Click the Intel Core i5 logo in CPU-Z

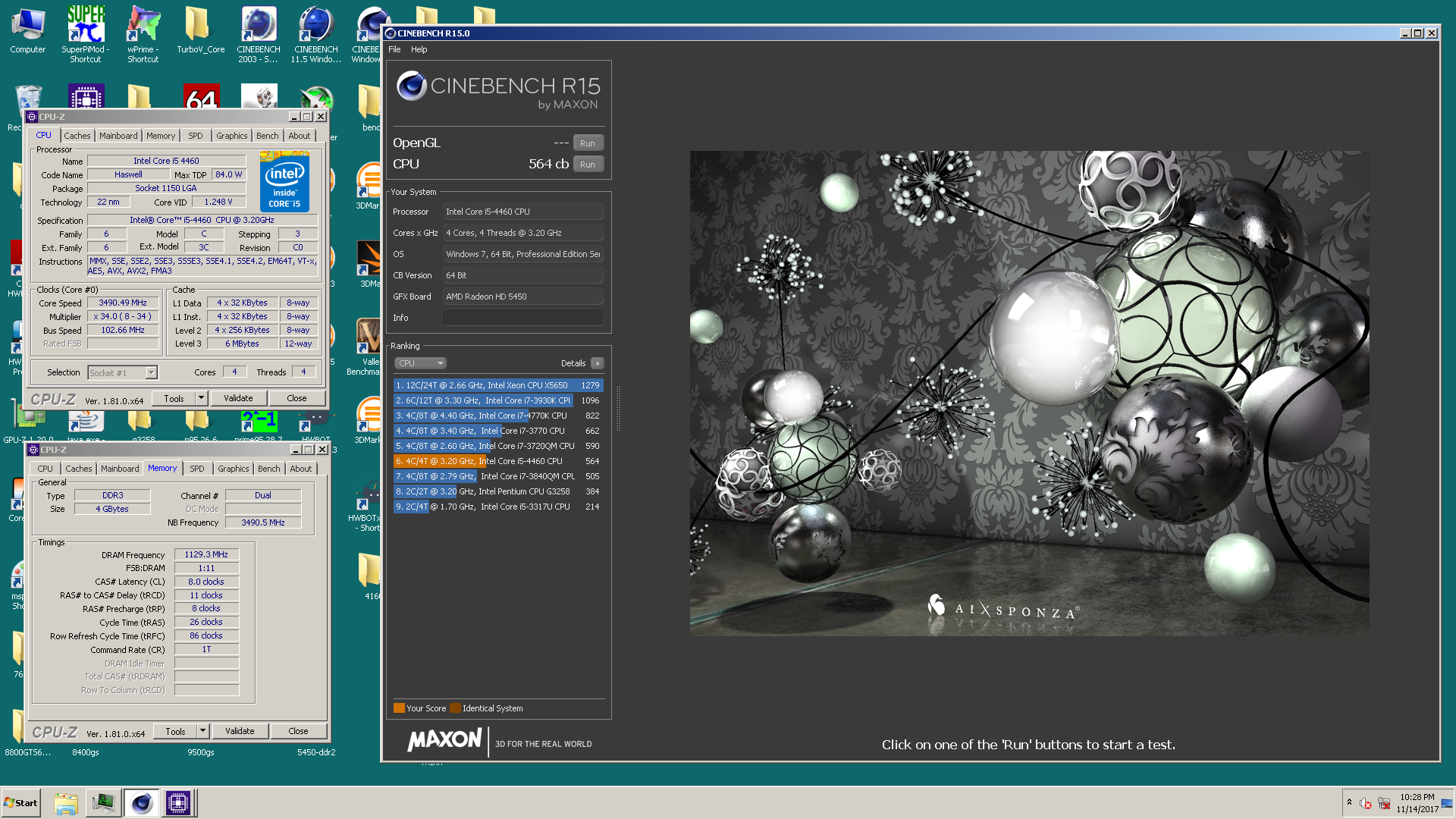click(284, 181)
